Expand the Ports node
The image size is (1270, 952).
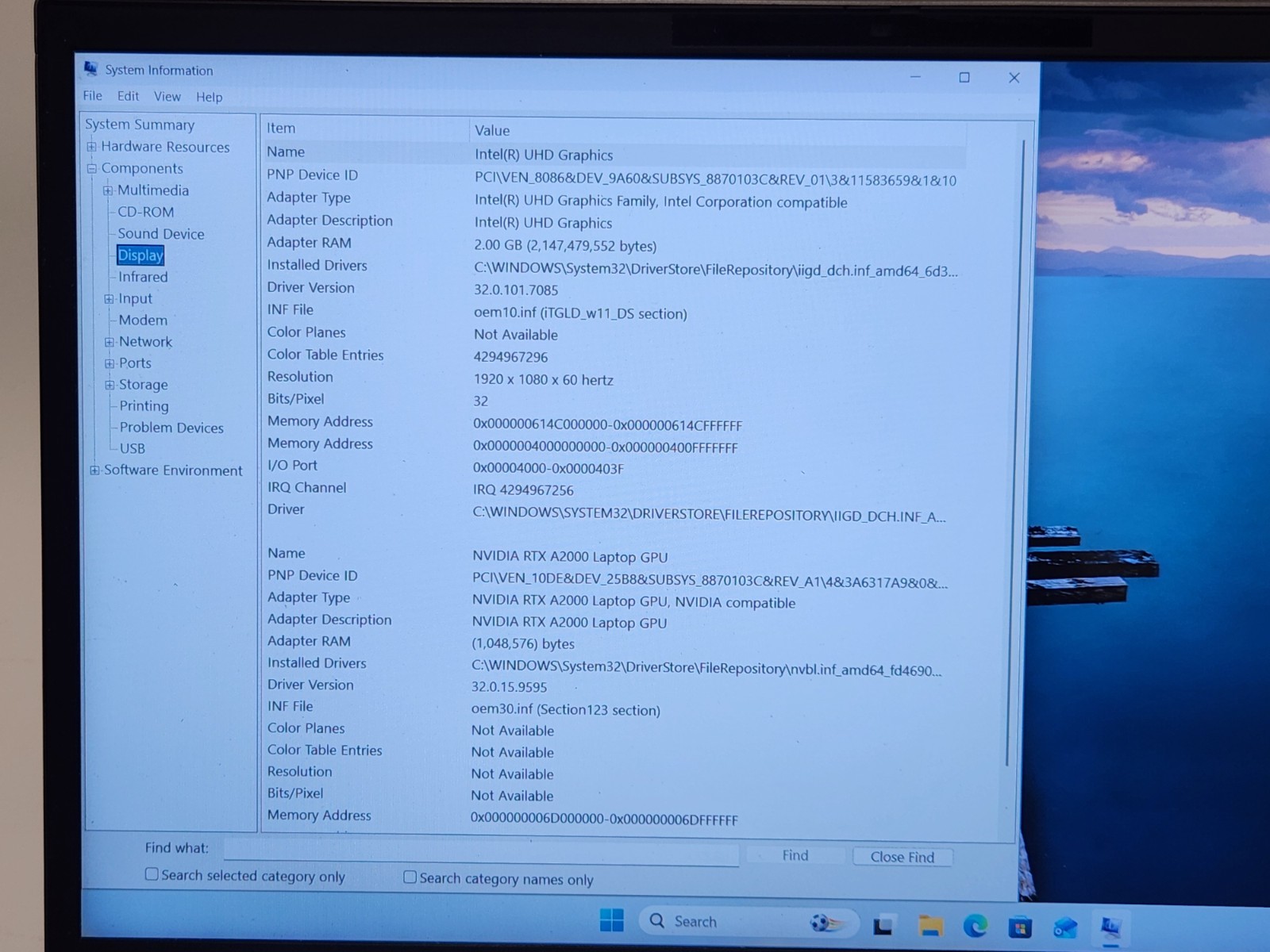[x=110, y=363]
